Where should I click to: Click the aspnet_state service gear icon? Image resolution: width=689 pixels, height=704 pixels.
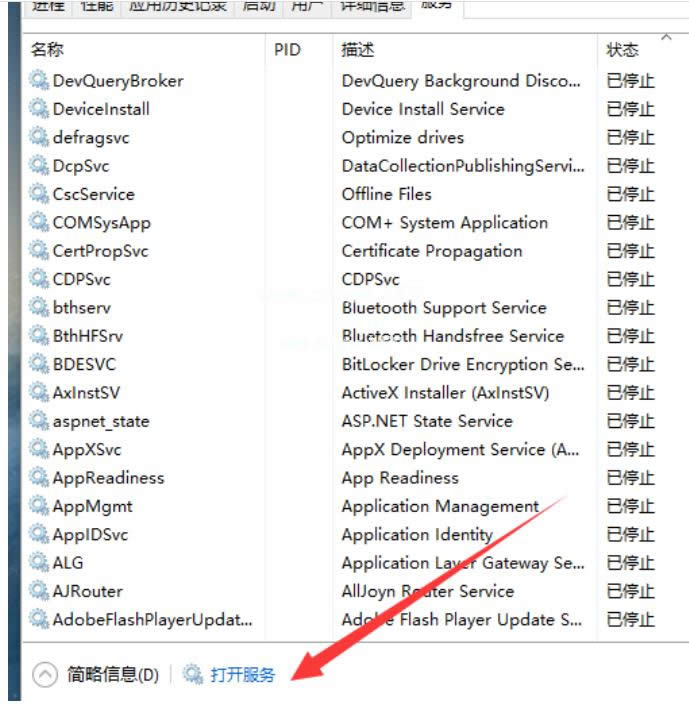pos(39,421)
